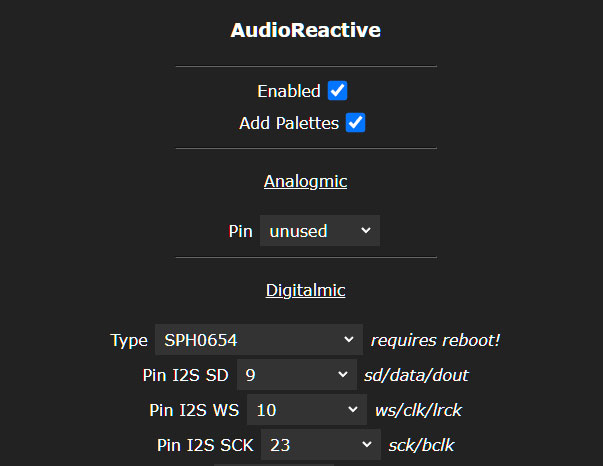Click the Pin I2S SCK label
This screenshot has width=603, height=466.
coord(205,445)
